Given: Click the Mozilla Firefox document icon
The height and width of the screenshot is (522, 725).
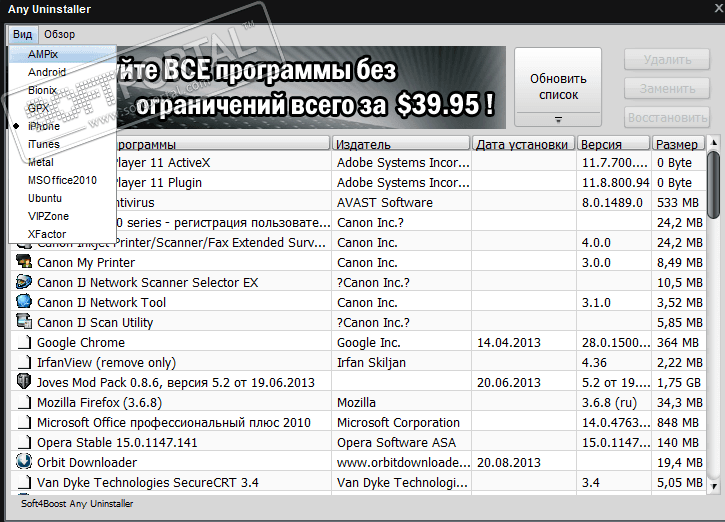Looking at the screenshot, I should (x=25, y=402).
